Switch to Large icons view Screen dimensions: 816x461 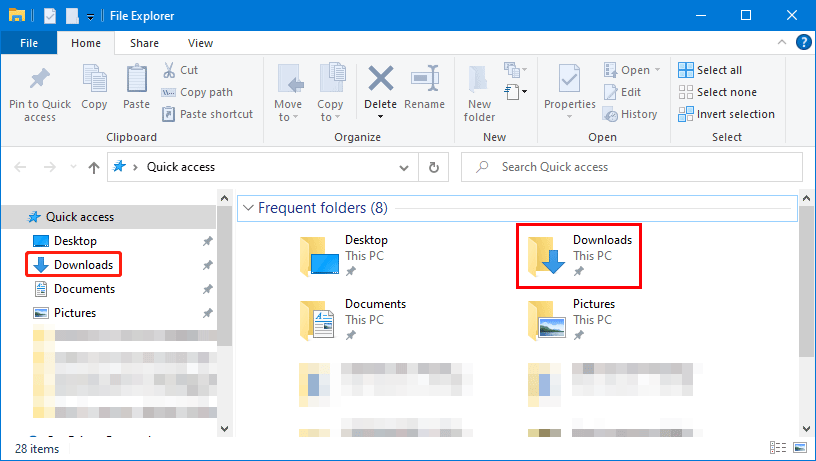coord(800,447)
